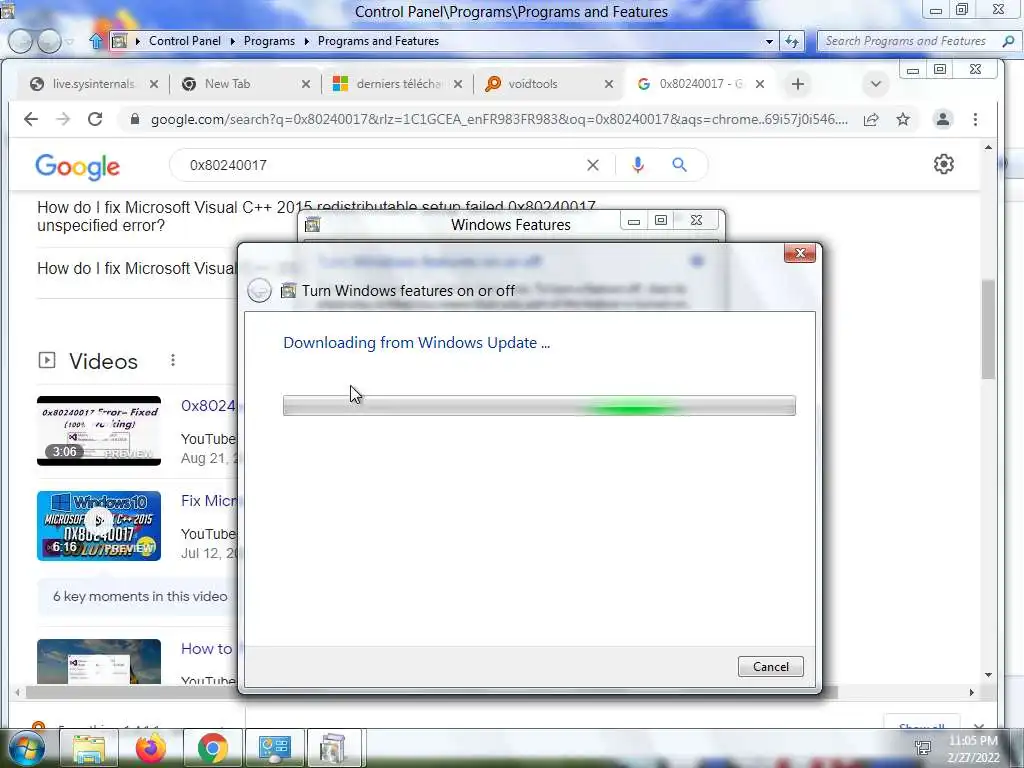Click Cancel in Turn Windows features dialog

[x=771, y=666]
